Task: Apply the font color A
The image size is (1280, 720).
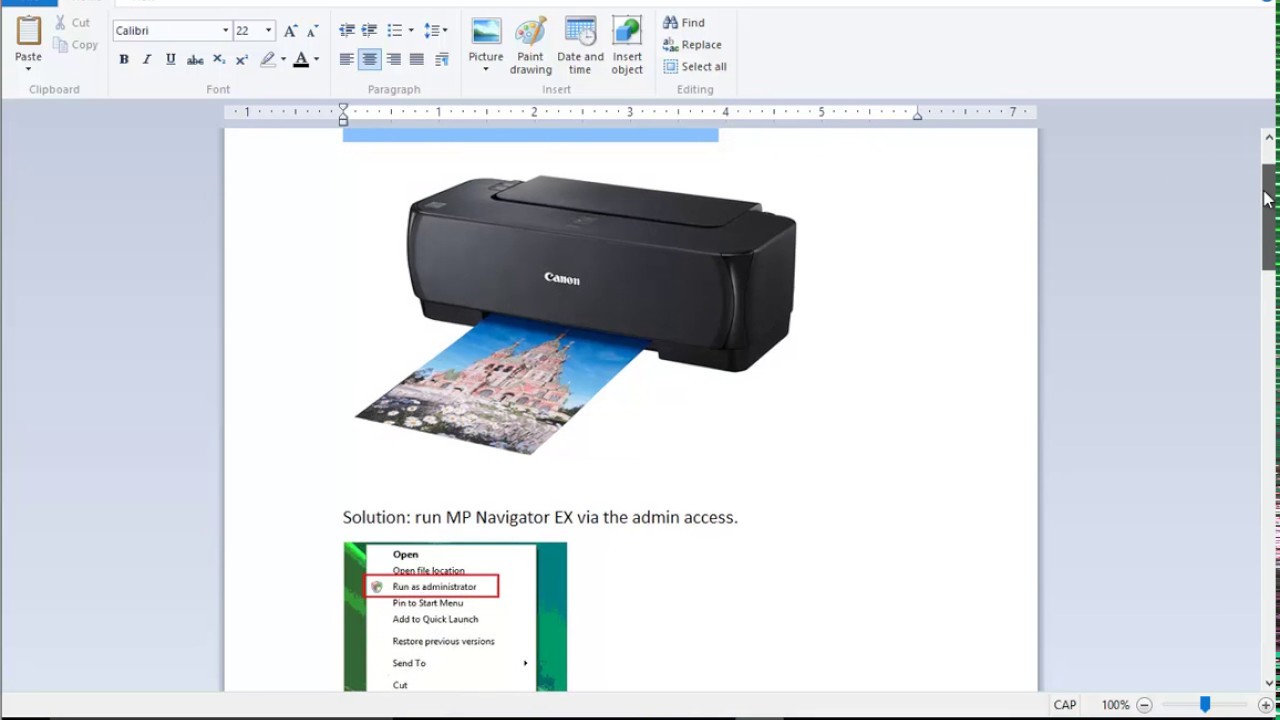Action: click(300, 60)
